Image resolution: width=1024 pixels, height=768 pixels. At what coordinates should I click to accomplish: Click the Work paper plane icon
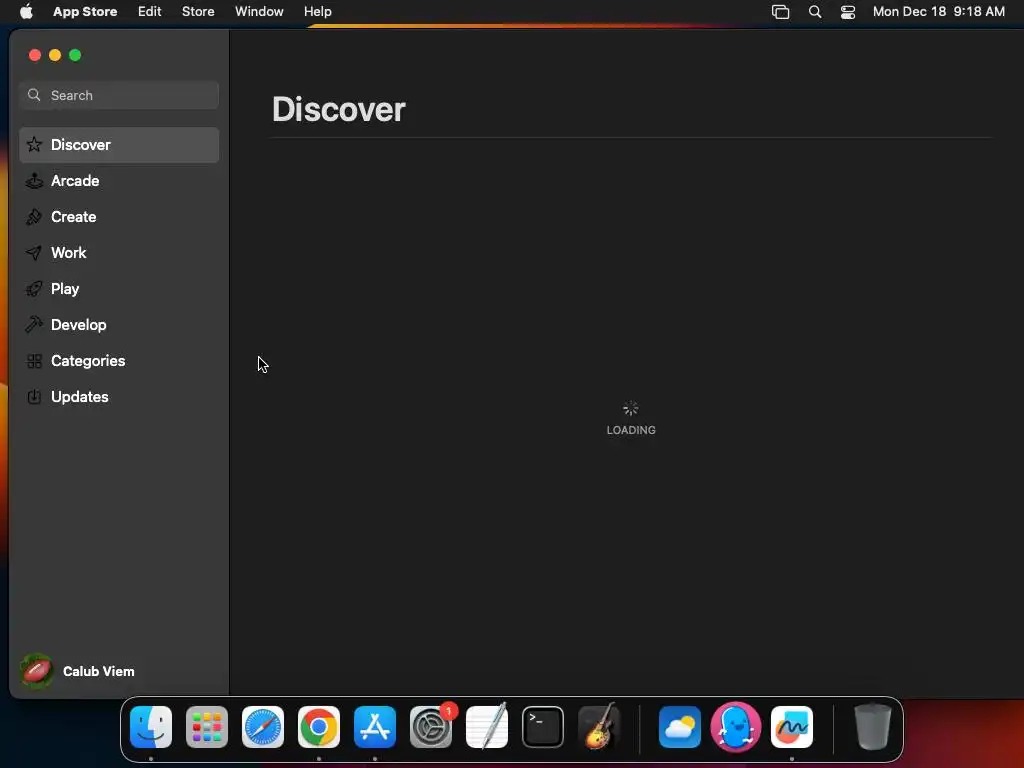(34, 253)
